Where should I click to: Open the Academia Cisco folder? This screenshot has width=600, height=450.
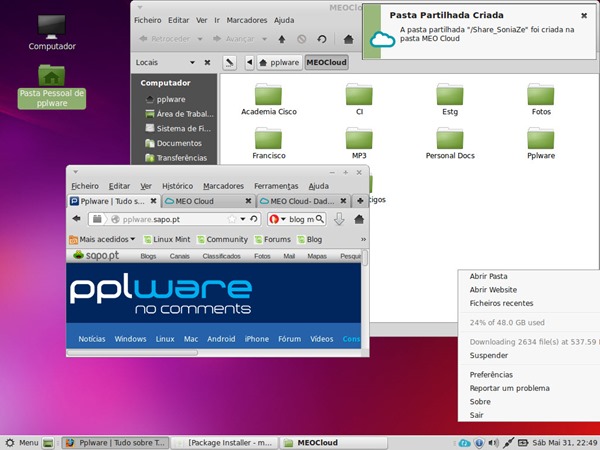pos(269,99)
